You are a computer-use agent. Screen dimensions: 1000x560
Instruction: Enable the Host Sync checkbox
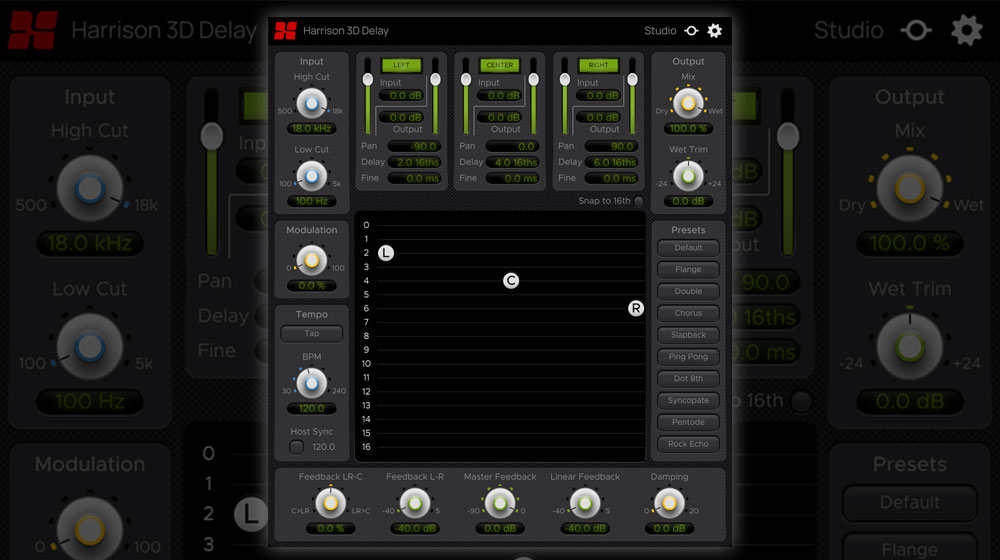[297, 447]
